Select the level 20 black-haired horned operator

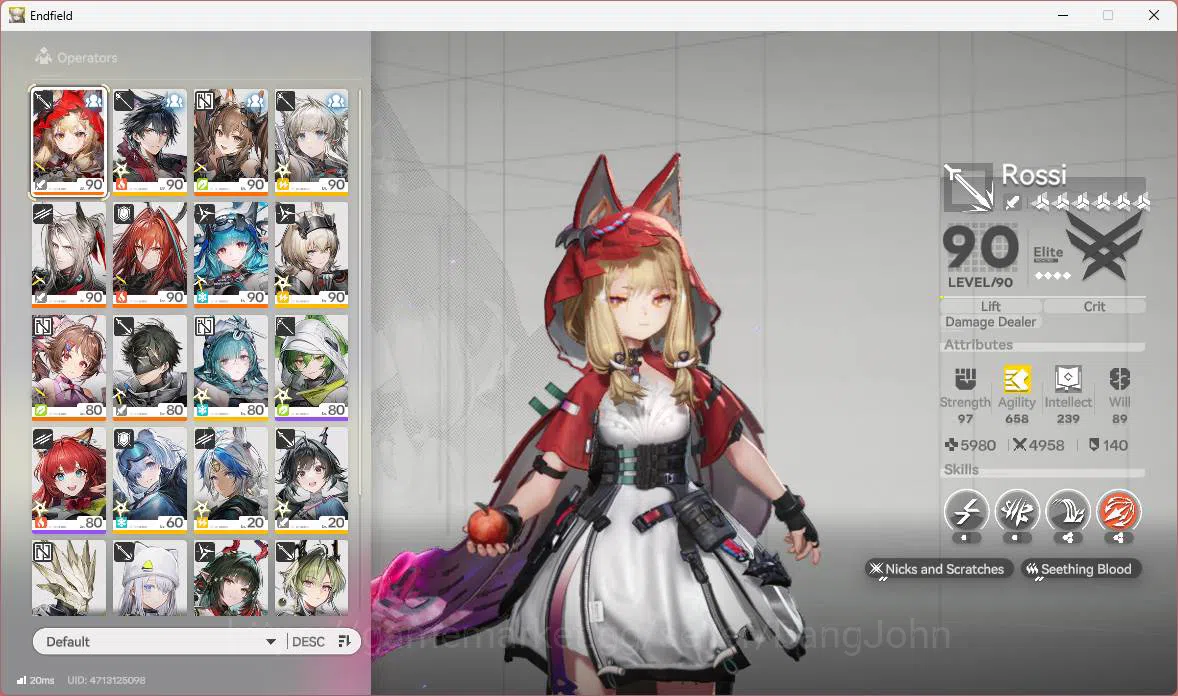tap(312, 480)
